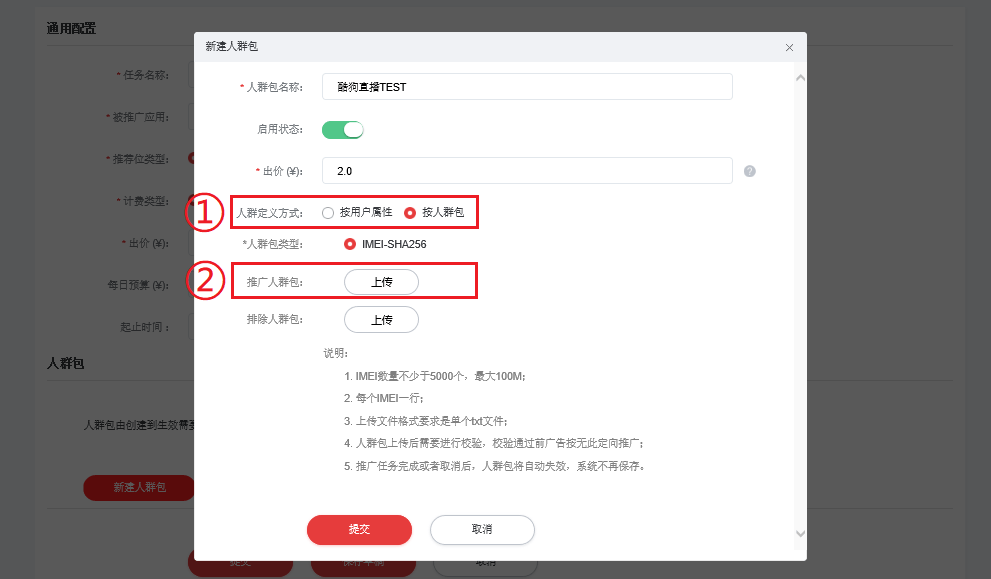The height and width of the screenshot is (579, 991).
Task: Click 上传 for 推广人群包
Action: point(382,281)
